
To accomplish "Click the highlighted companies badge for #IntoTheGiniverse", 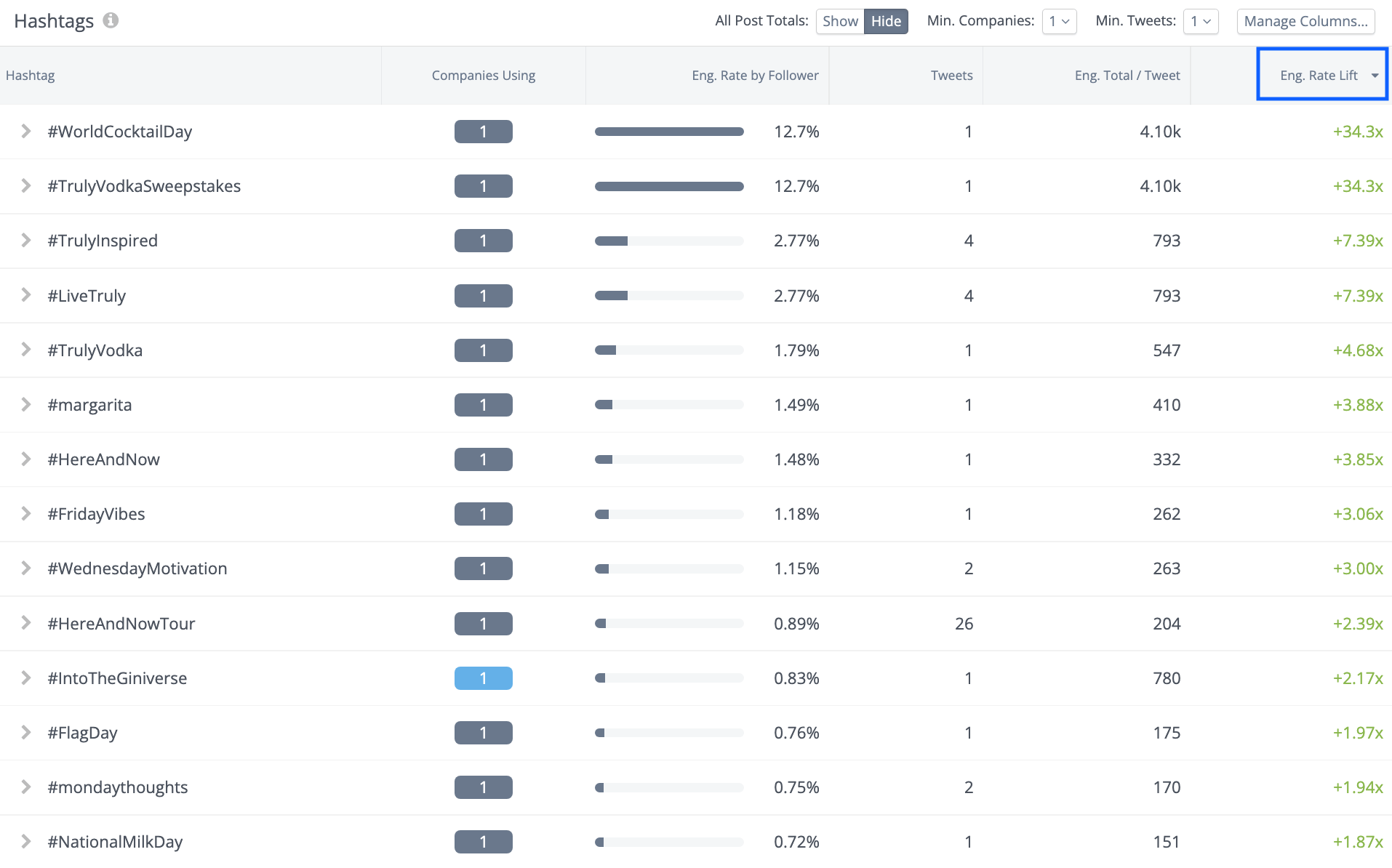I will point(483,678).
